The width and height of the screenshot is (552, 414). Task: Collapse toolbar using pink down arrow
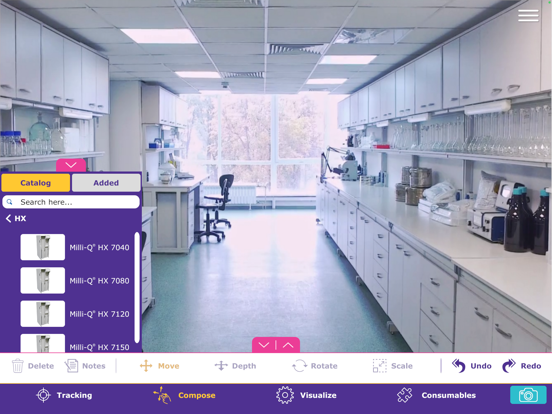(264, 345)
